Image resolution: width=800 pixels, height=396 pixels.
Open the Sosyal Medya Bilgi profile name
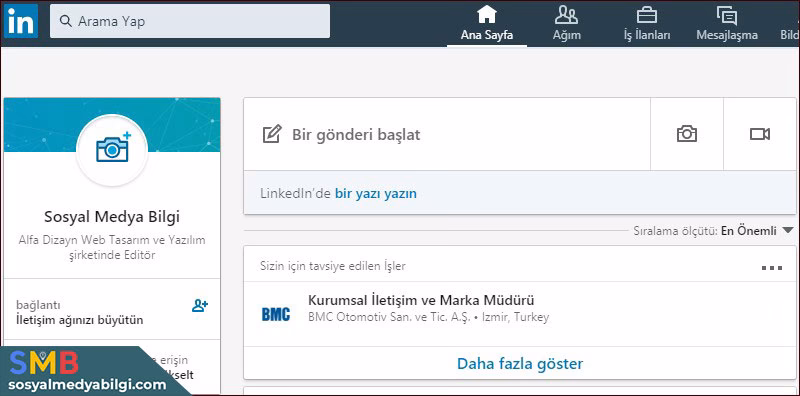[112, 217]
